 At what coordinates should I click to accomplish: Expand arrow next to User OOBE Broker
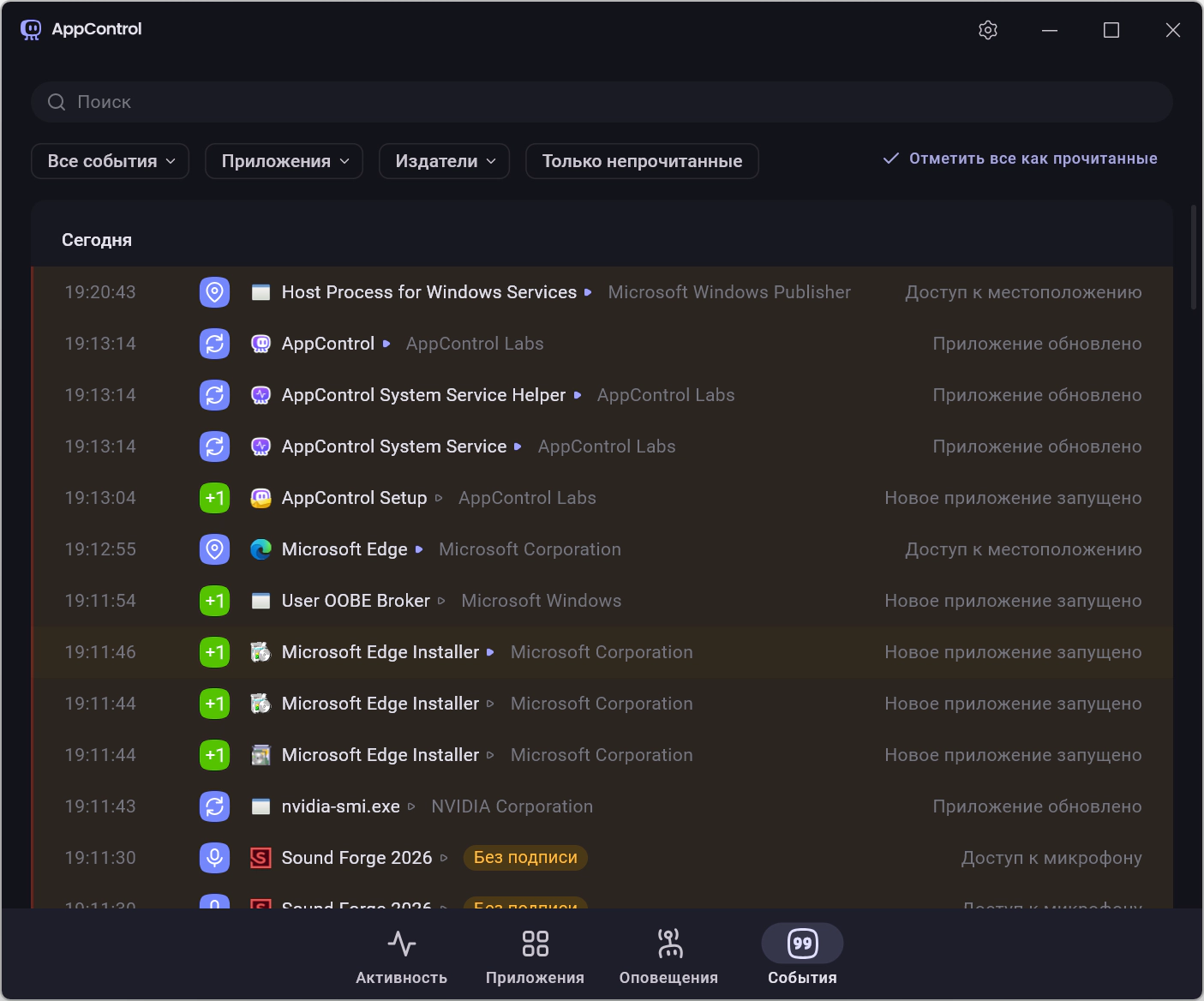pos(441,601)
